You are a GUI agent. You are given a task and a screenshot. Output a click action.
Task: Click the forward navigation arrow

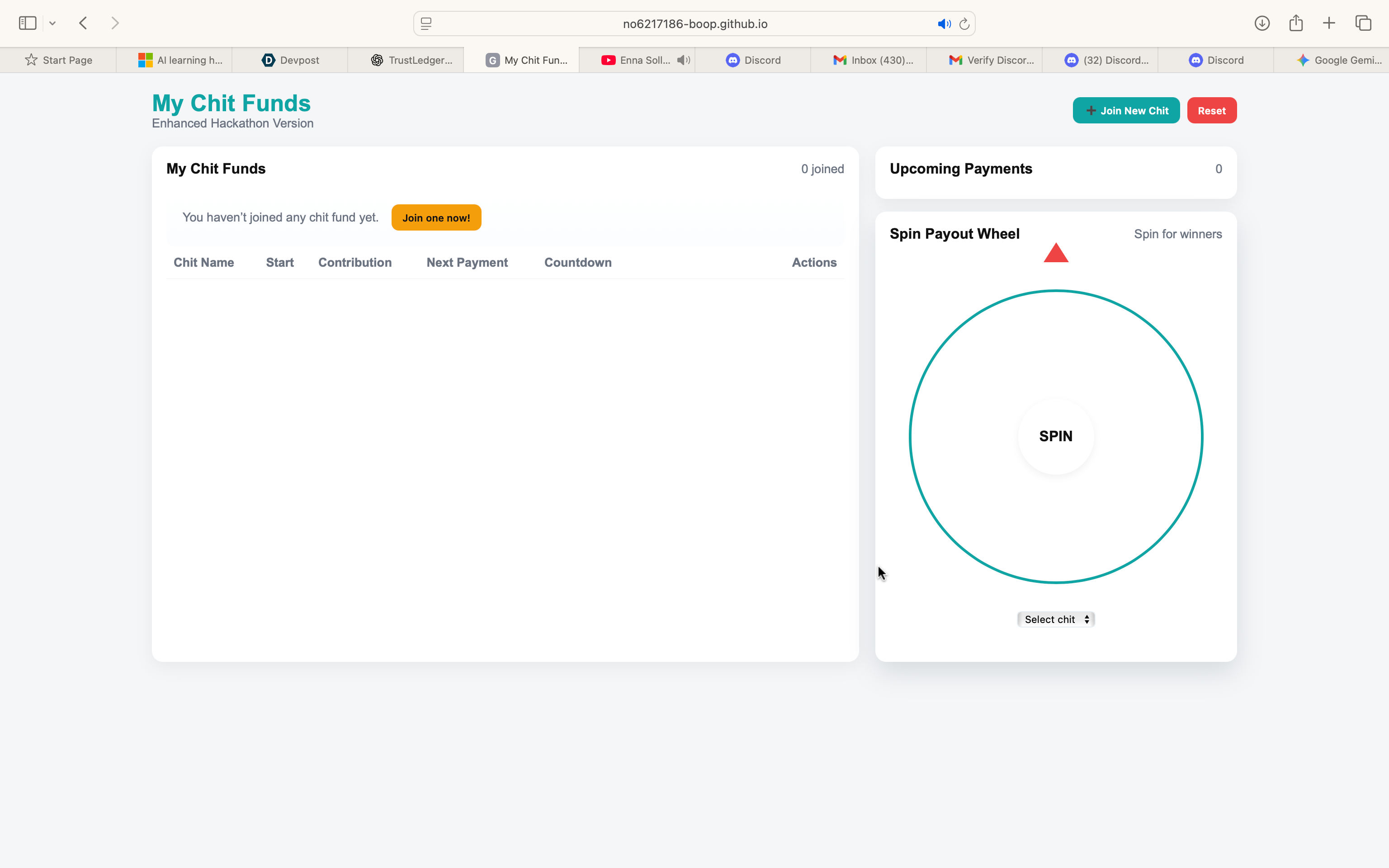(115, 24)
